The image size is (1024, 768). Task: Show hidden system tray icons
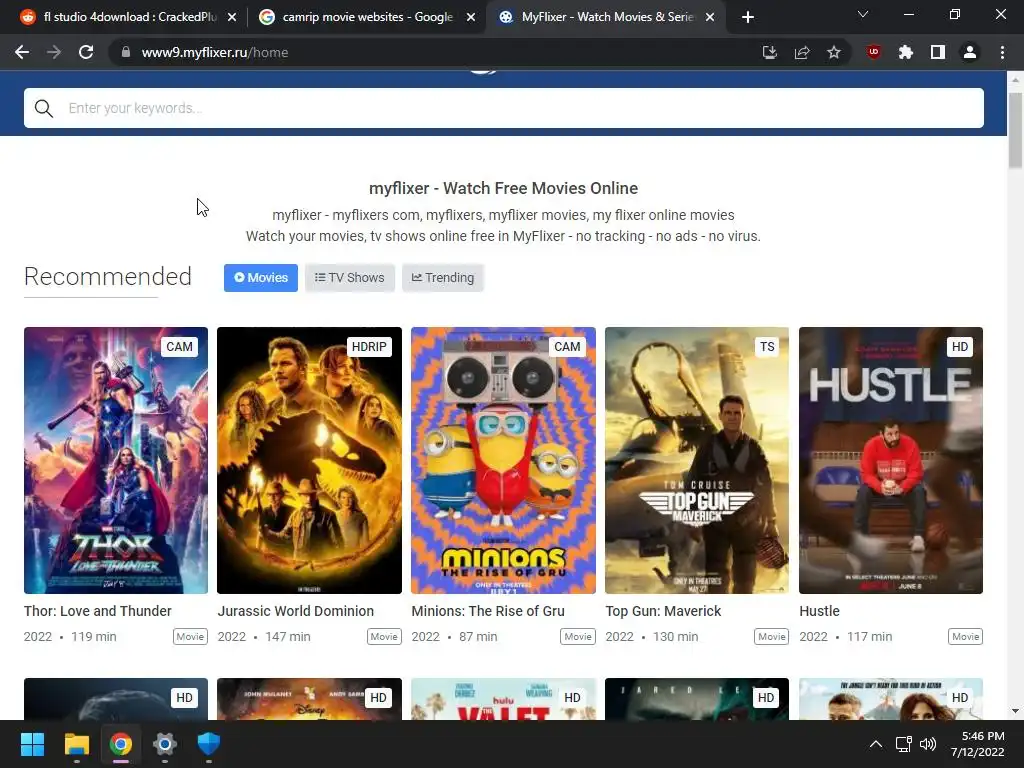pos(876,744)
